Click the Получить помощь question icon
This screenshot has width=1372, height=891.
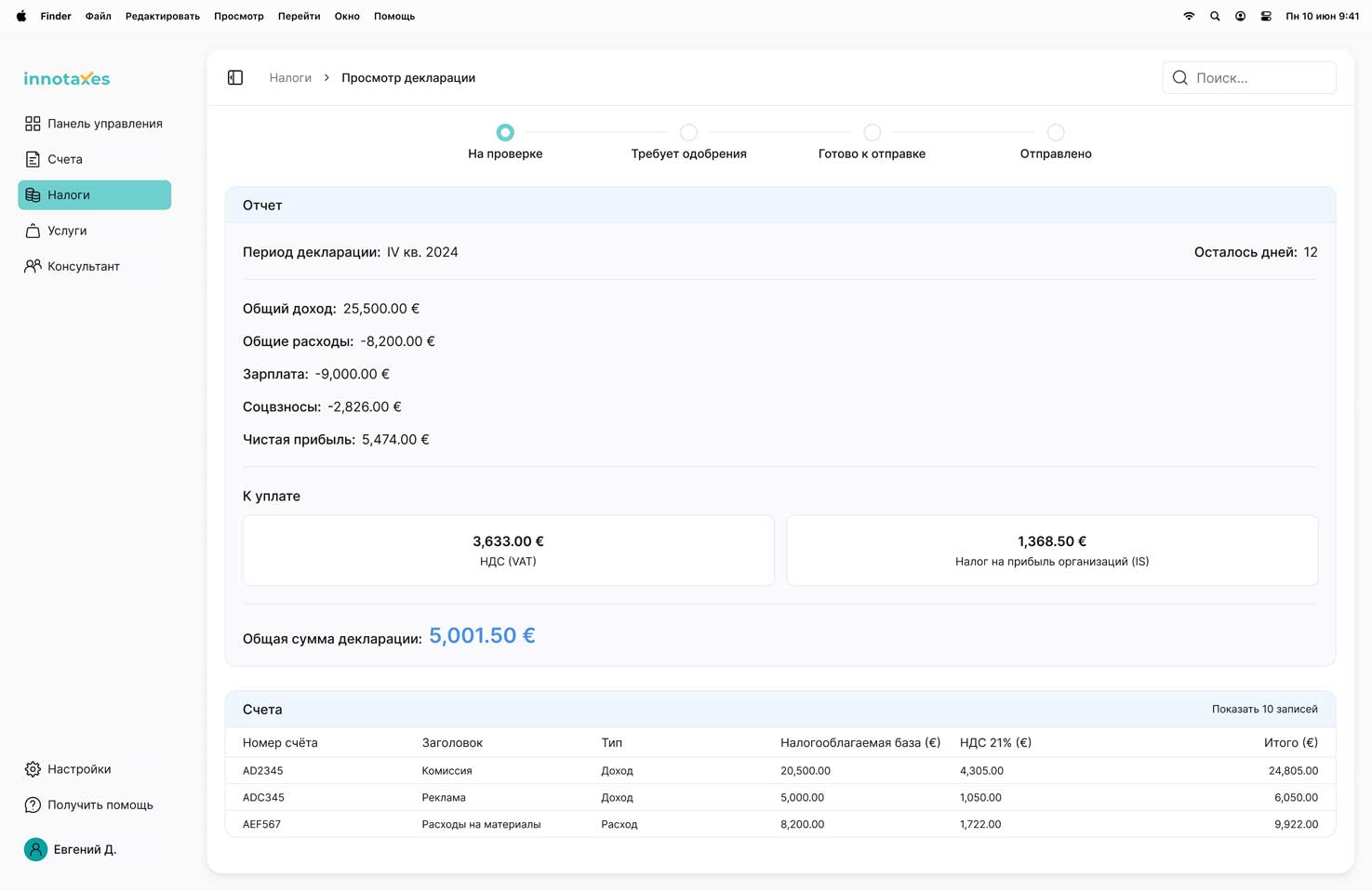pyautogui.click(x=33, y=805)
